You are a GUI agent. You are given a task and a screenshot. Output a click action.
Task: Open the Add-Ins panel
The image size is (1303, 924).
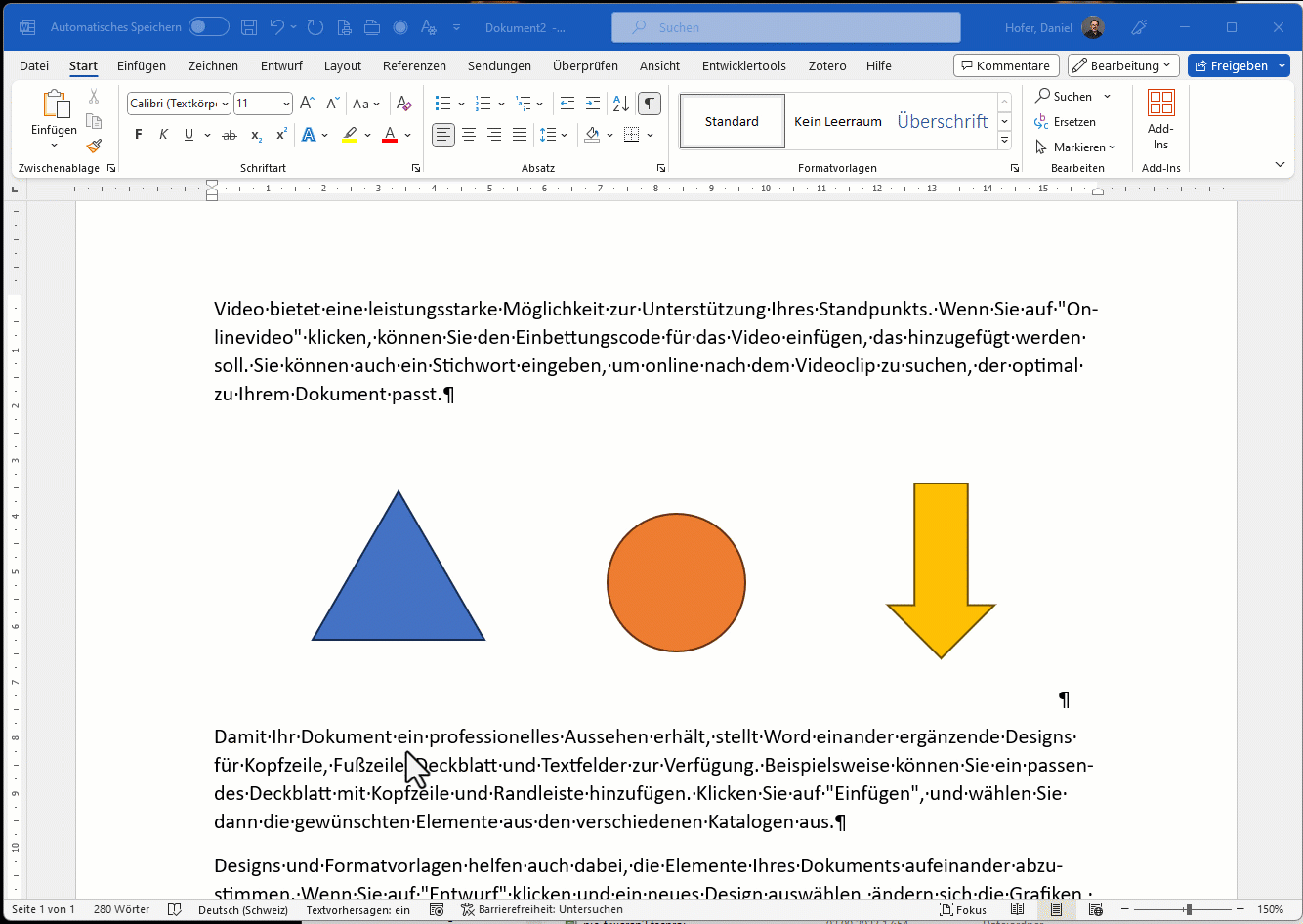click(1160, 120)
